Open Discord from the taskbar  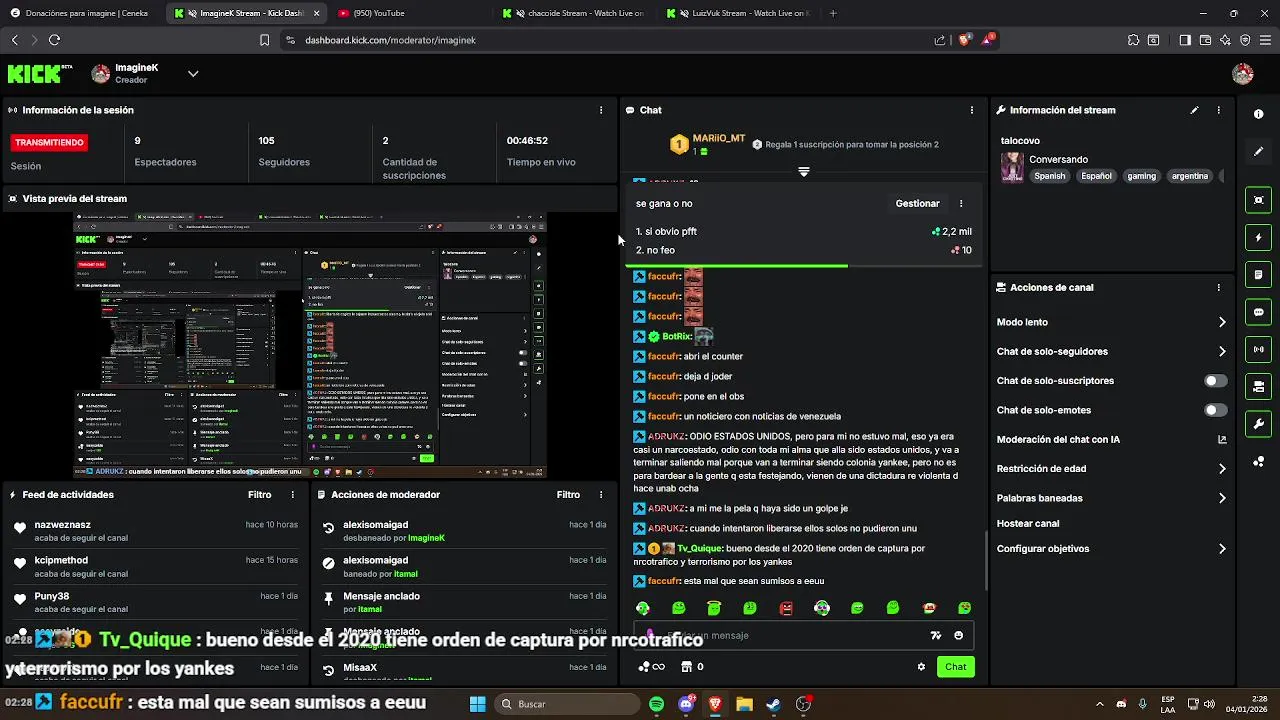pyautogui.click(x=686, y=704)
